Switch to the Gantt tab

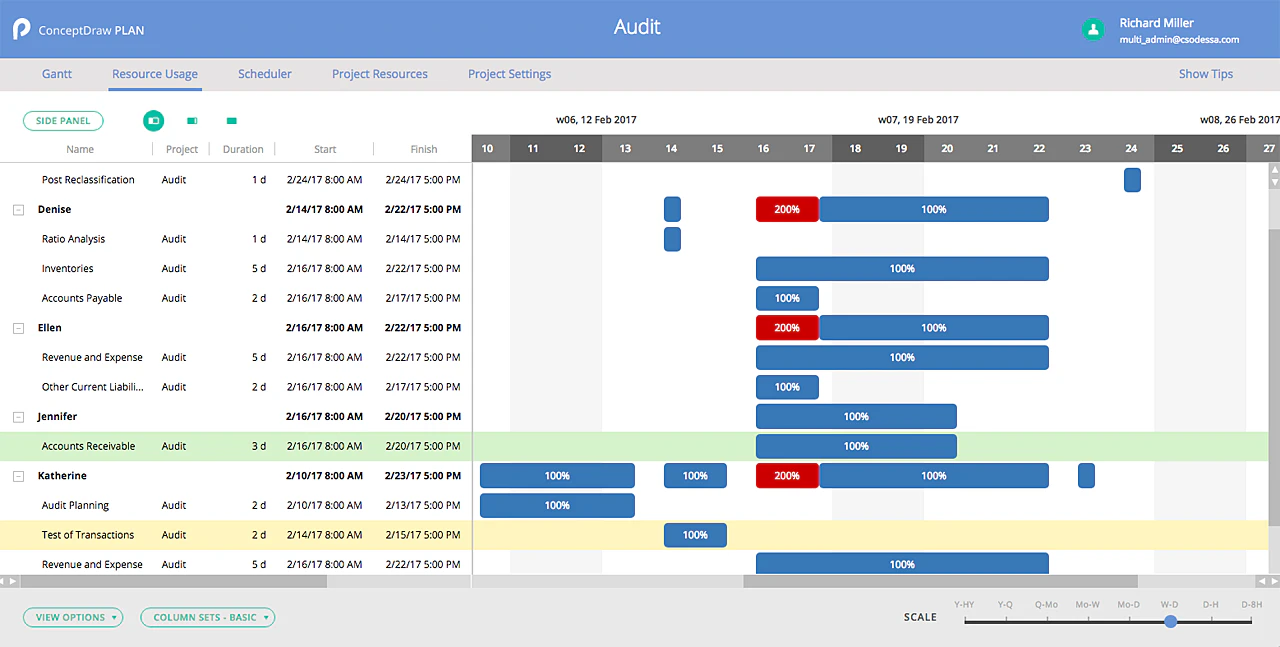click(x=56, y=74)
